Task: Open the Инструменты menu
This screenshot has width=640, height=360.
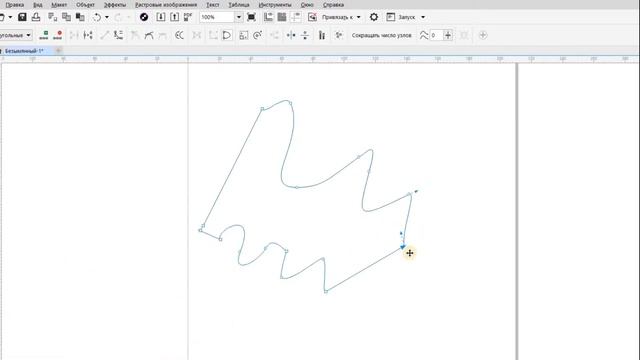Action: pyautogui.click(x=275, y=5)
